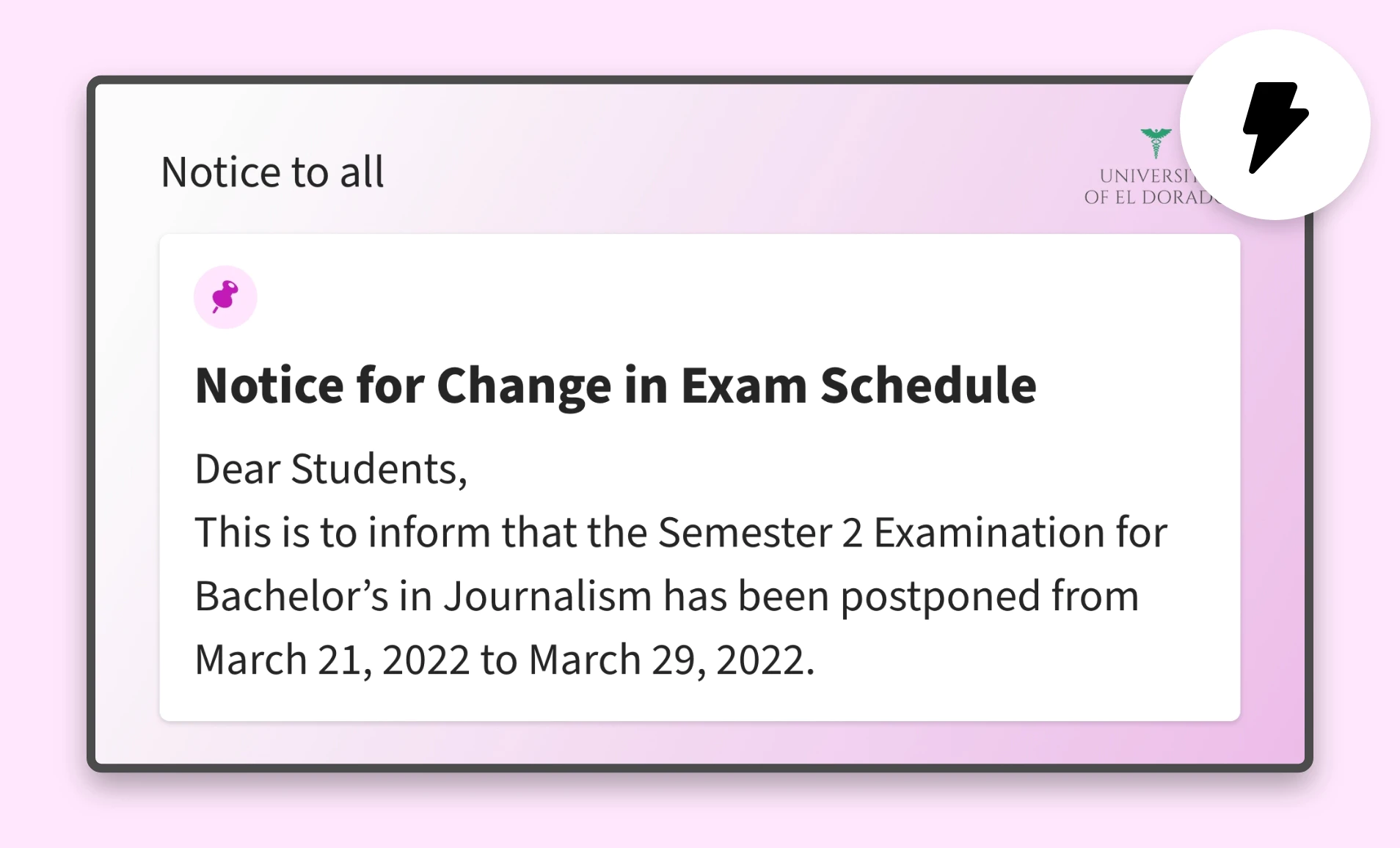
Task: Click the green caduceus university emblem
Action: pyautogui.click(x=1156, y=143)
